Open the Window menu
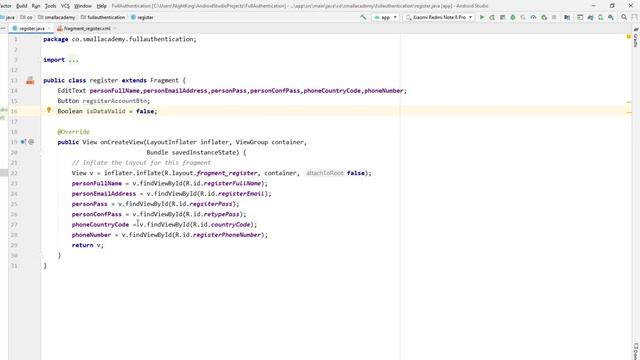The width and height of the screenshot is (640, 360). click(x=83, y=6)
